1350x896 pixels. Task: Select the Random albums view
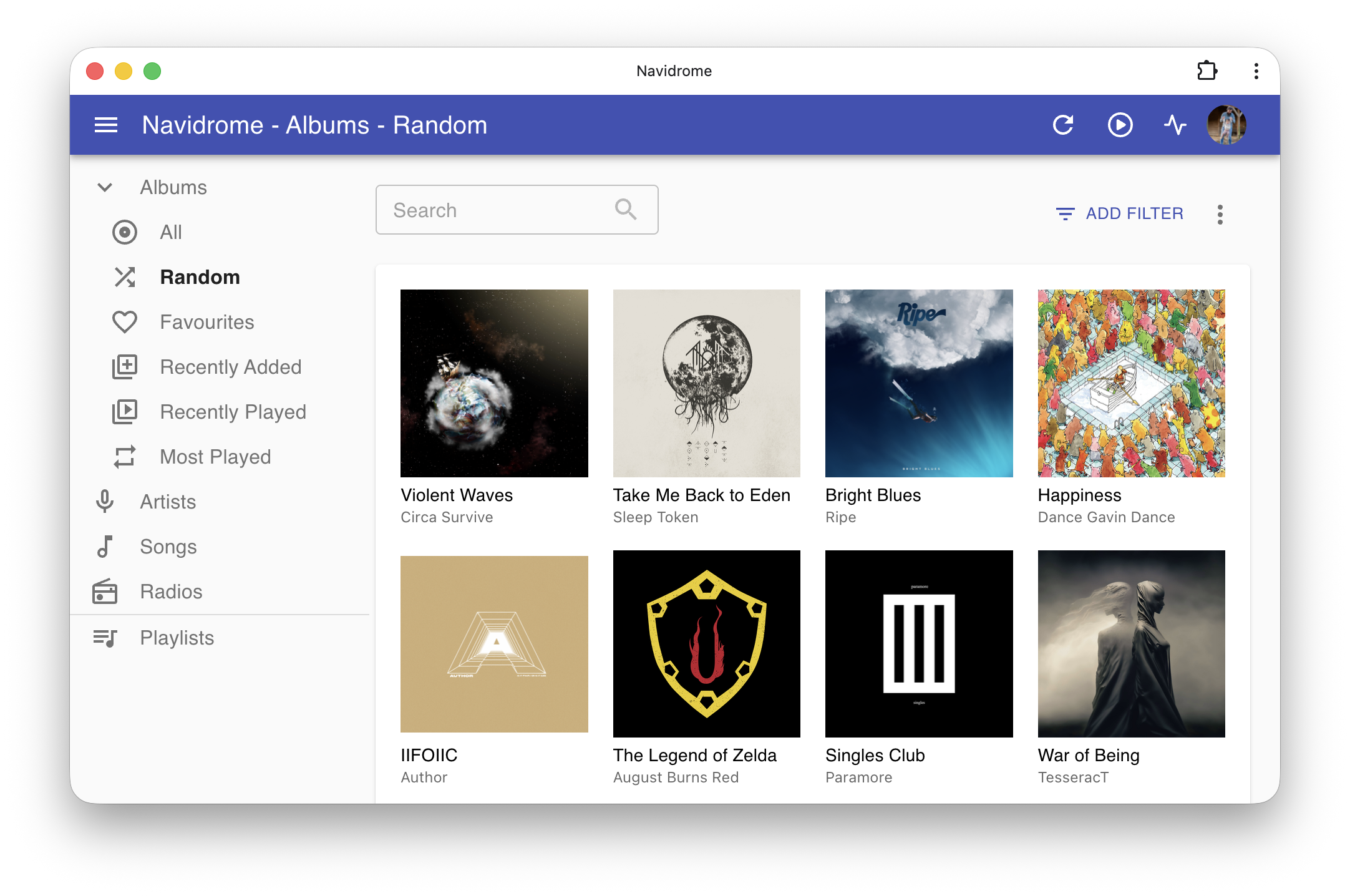click(220, 277)
